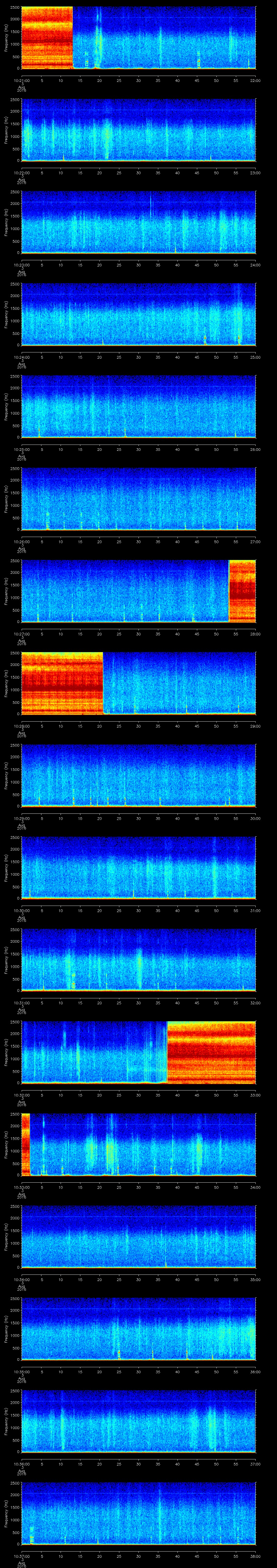
Task: Click the red noise block starting the 10:28 spectrogram
Action: (x=61, y=682)
